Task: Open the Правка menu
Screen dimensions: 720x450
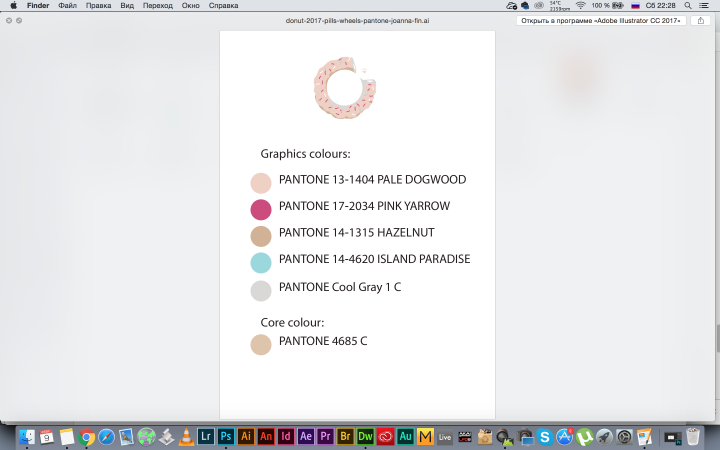Action: click(x=98, y=6)
